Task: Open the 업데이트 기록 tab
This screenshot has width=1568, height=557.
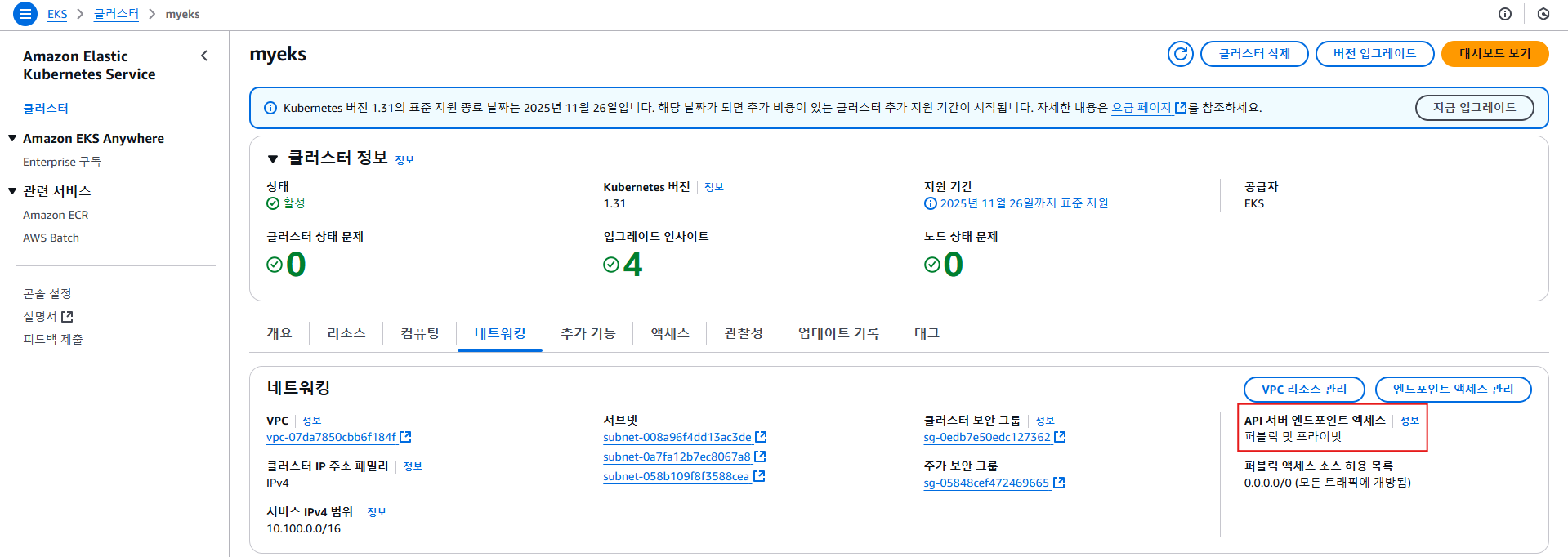Action: 838,333
